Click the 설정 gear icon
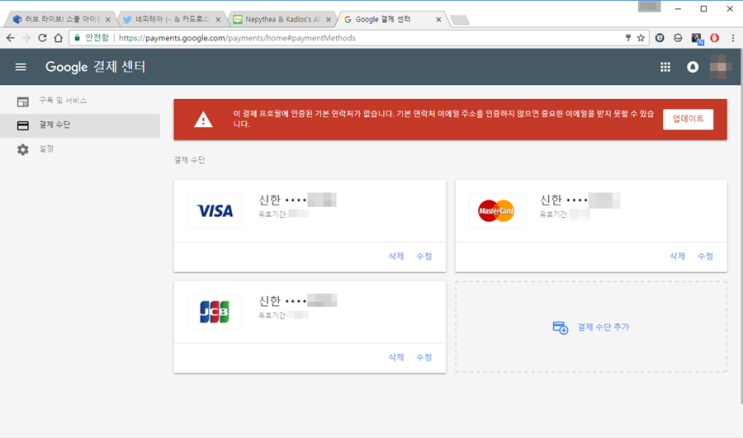The width and height of the screenshot is (743, 438). pos(23,150)
